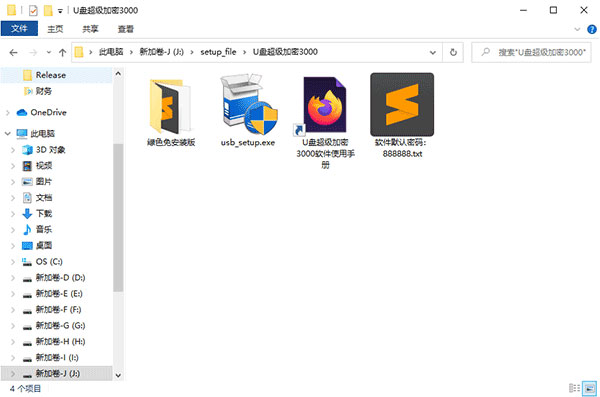The image size is (600, 397).
Task: Click the search box 搜索"U盘超级加密3000"
Action: [531, 52]
